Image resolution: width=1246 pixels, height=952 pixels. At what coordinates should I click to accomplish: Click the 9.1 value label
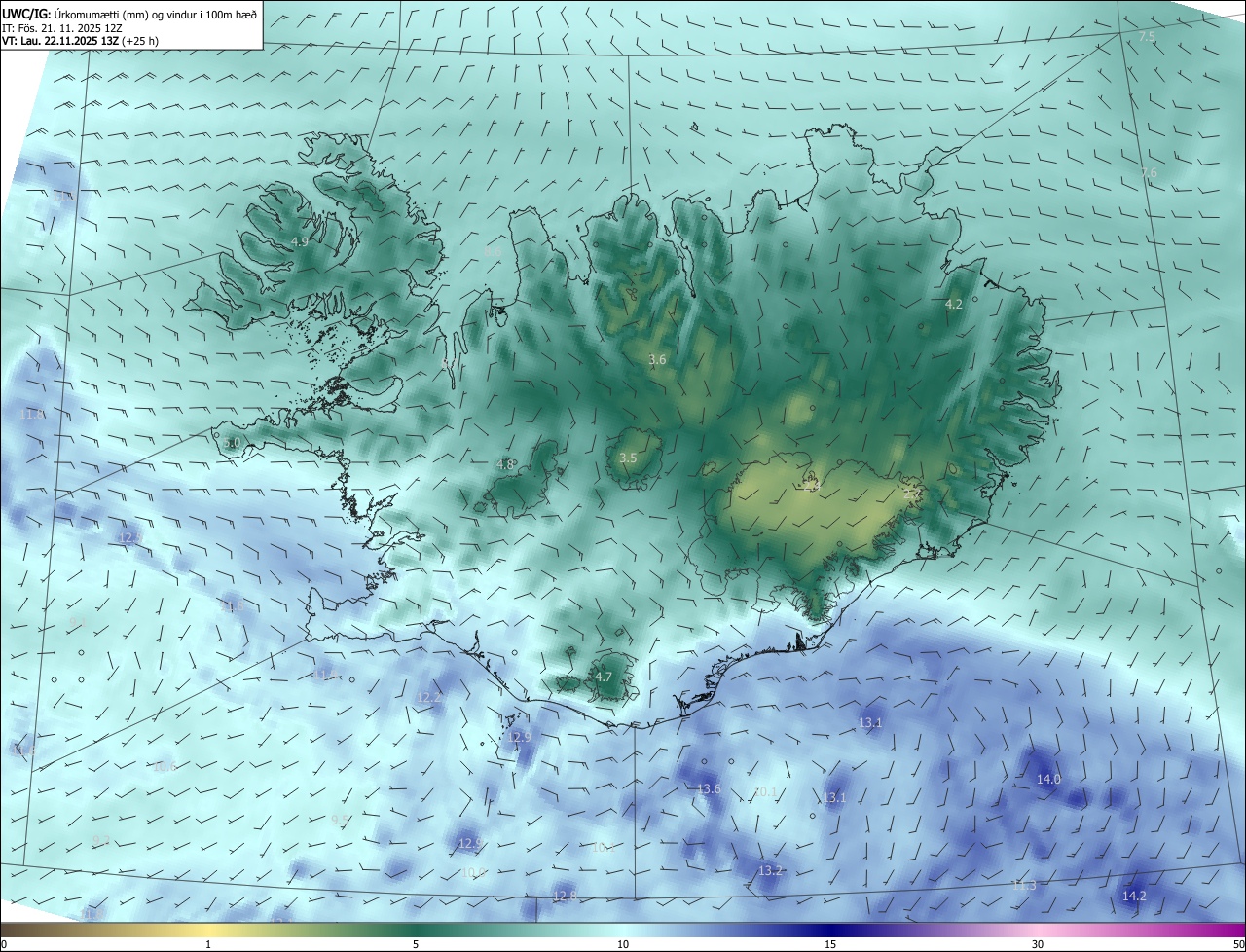(78, 621)
